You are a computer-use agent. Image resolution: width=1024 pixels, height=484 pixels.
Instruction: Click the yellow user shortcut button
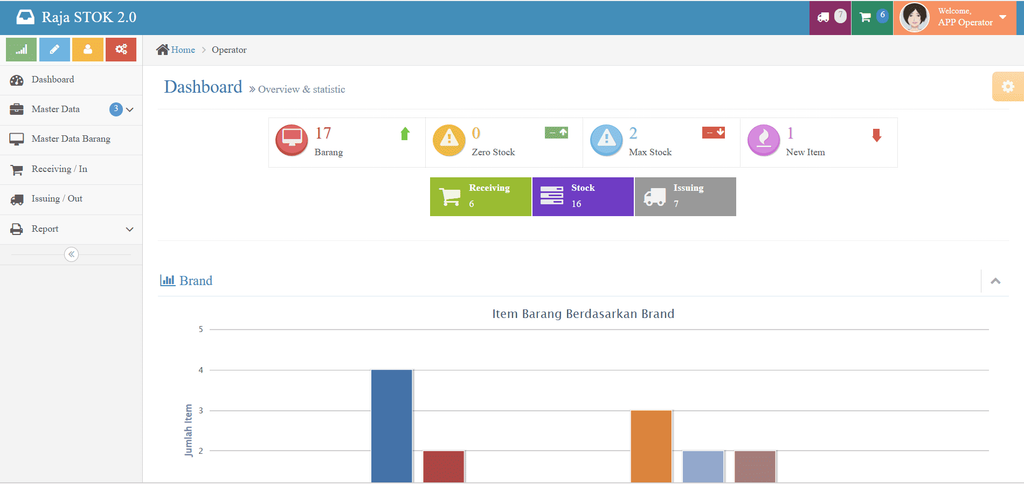pos(88,50)
